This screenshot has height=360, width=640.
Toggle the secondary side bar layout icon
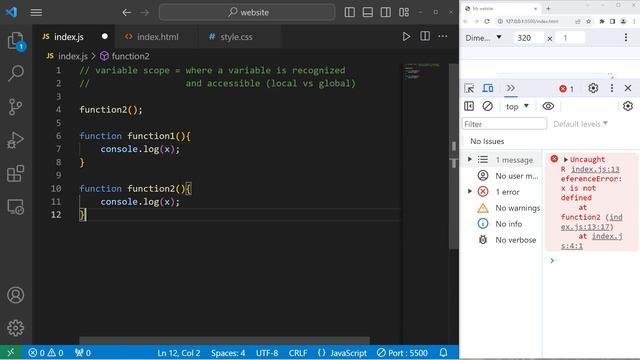pos(386,12)
